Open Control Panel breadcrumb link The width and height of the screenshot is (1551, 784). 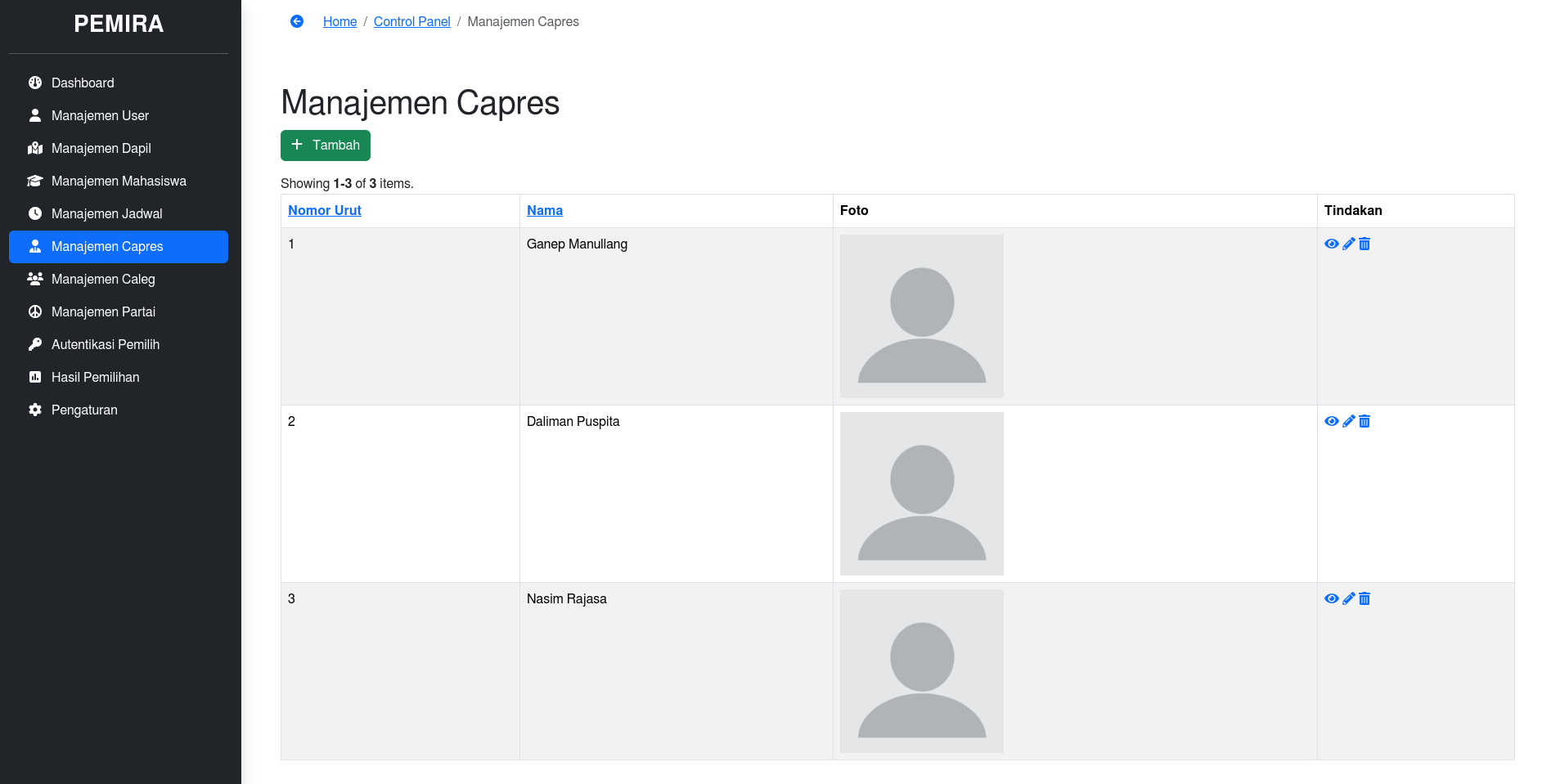(411, 21)
